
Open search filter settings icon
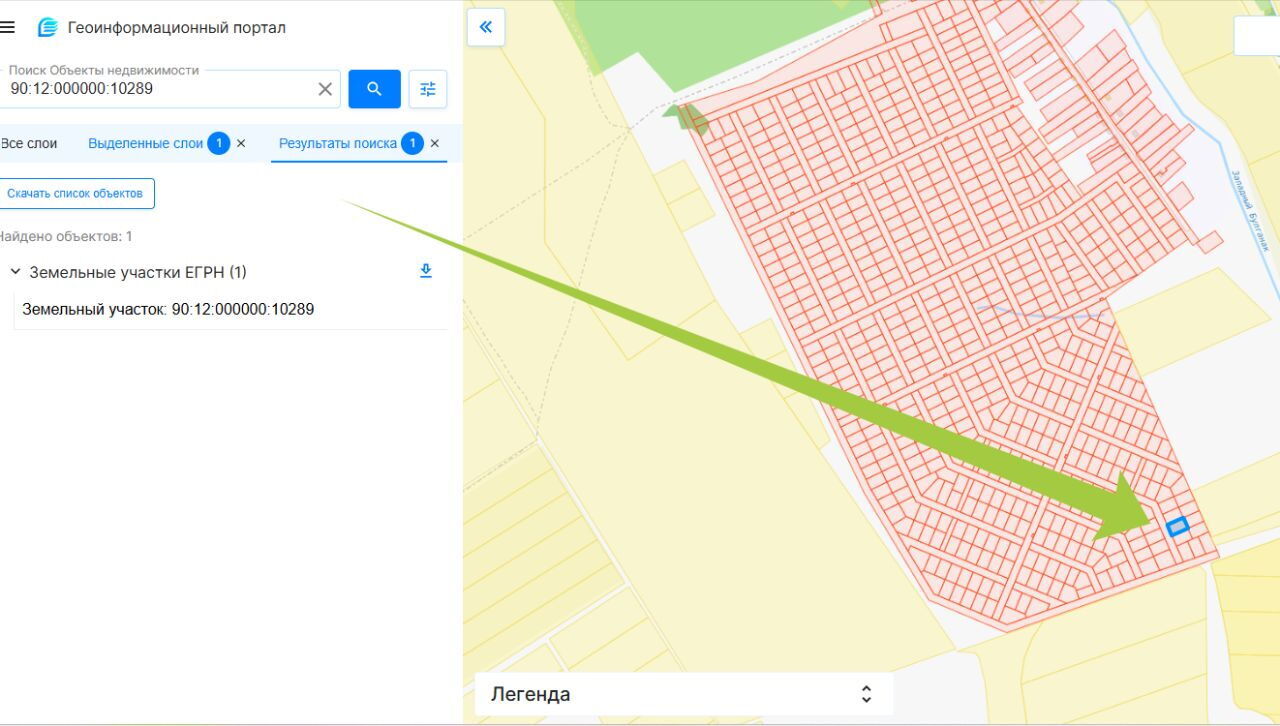pos(428,89)
